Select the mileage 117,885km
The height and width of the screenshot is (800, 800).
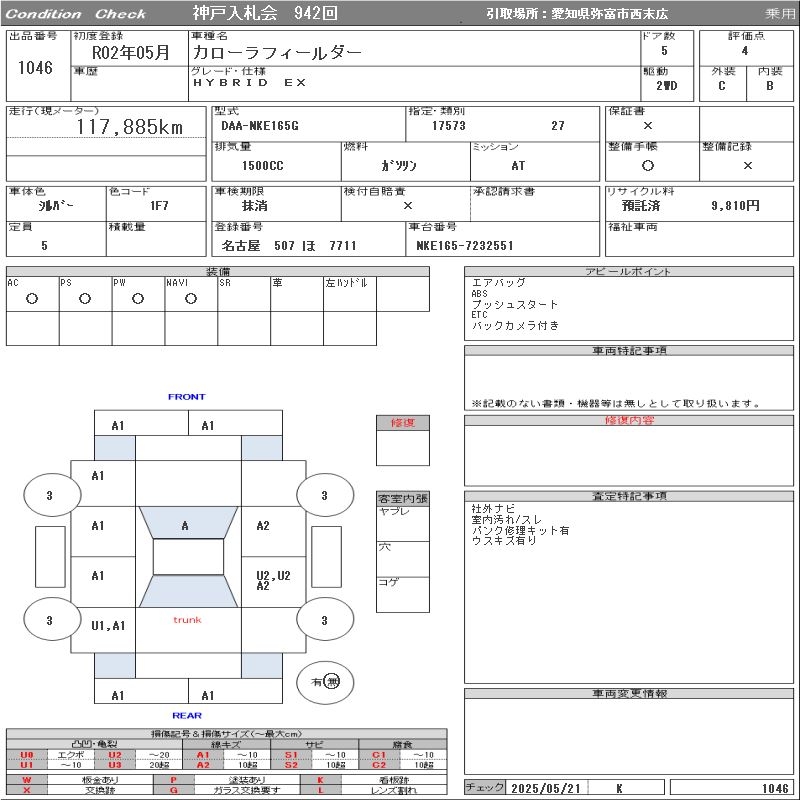coord(130,127)
